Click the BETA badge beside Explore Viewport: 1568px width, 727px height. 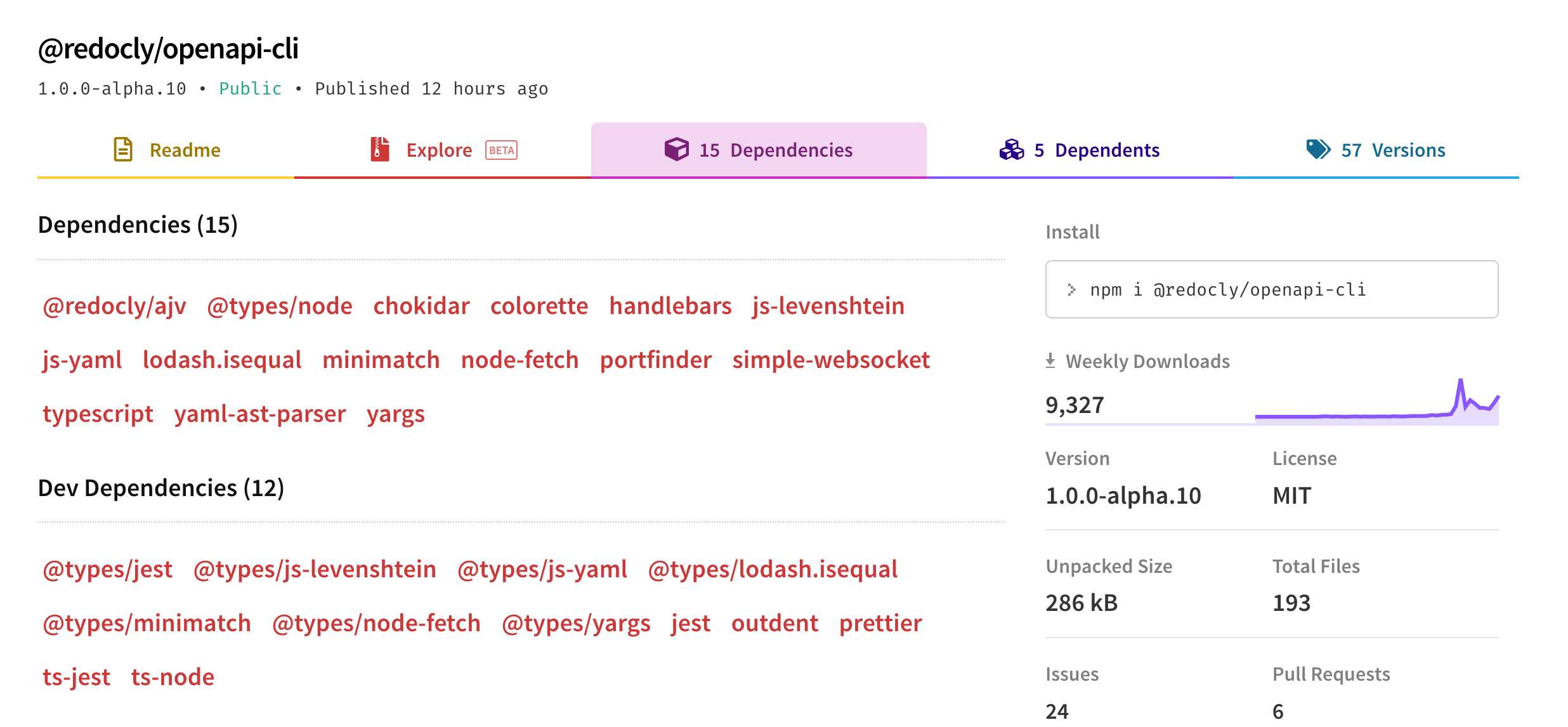tap(501, 150)
